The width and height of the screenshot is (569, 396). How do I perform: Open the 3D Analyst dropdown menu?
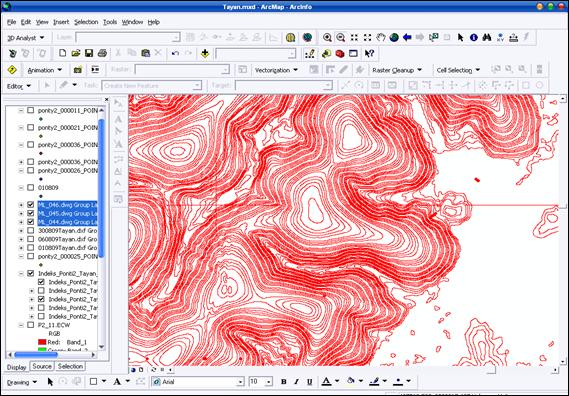pos(25,38)
